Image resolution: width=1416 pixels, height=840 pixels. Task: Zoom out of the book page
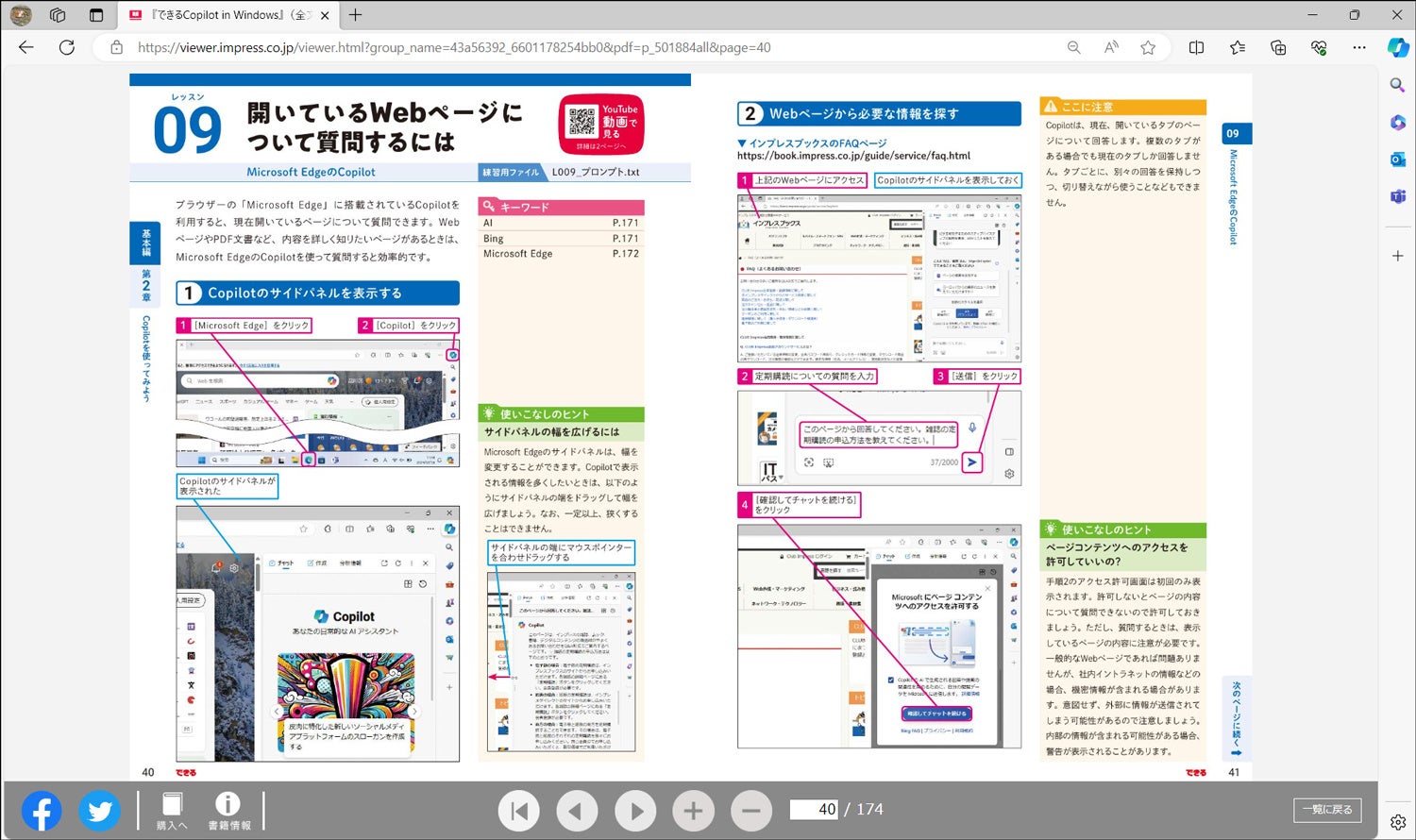(750, 809)
